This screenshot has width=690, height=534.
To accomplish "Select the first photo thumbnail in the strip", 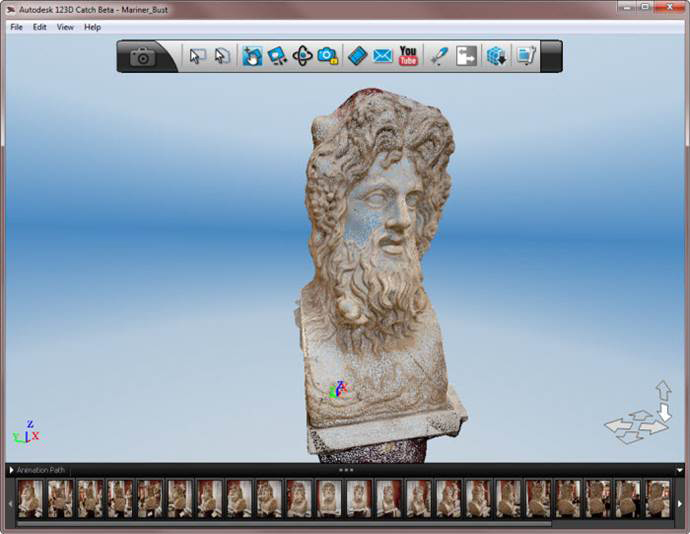I will pos(30,498).
